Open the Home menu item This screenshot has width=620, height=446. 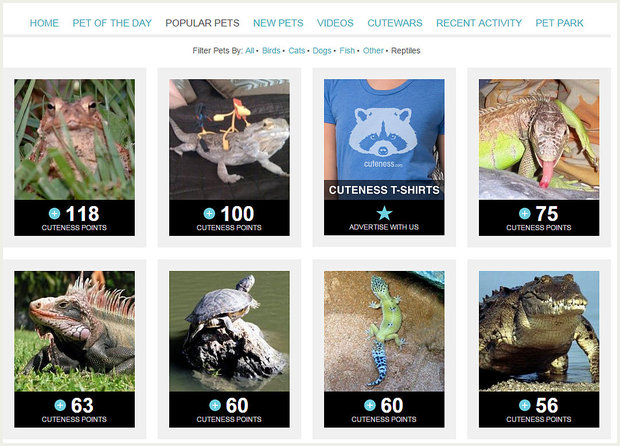click(44, 23)
